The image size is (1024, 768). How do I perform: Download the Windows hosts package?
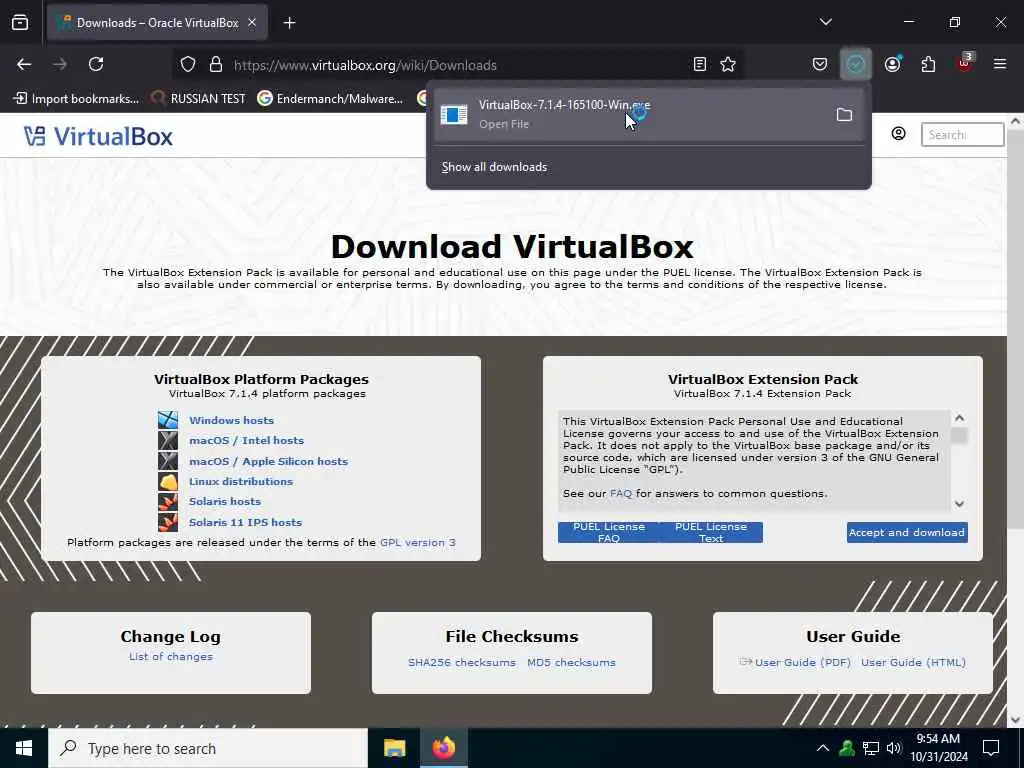(x=231, y=421)
